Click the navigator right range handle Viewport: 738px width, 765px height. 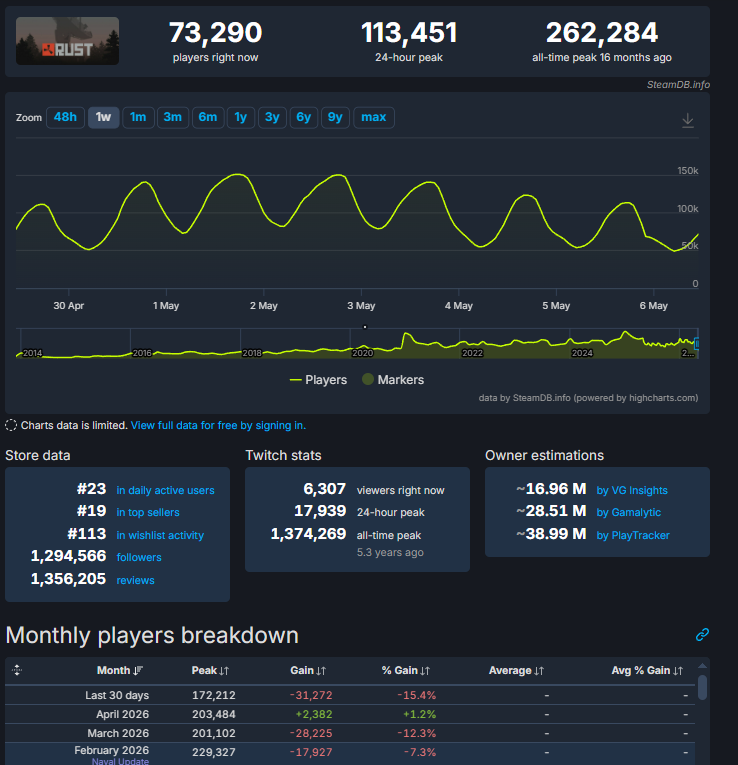tap(697, 344)
